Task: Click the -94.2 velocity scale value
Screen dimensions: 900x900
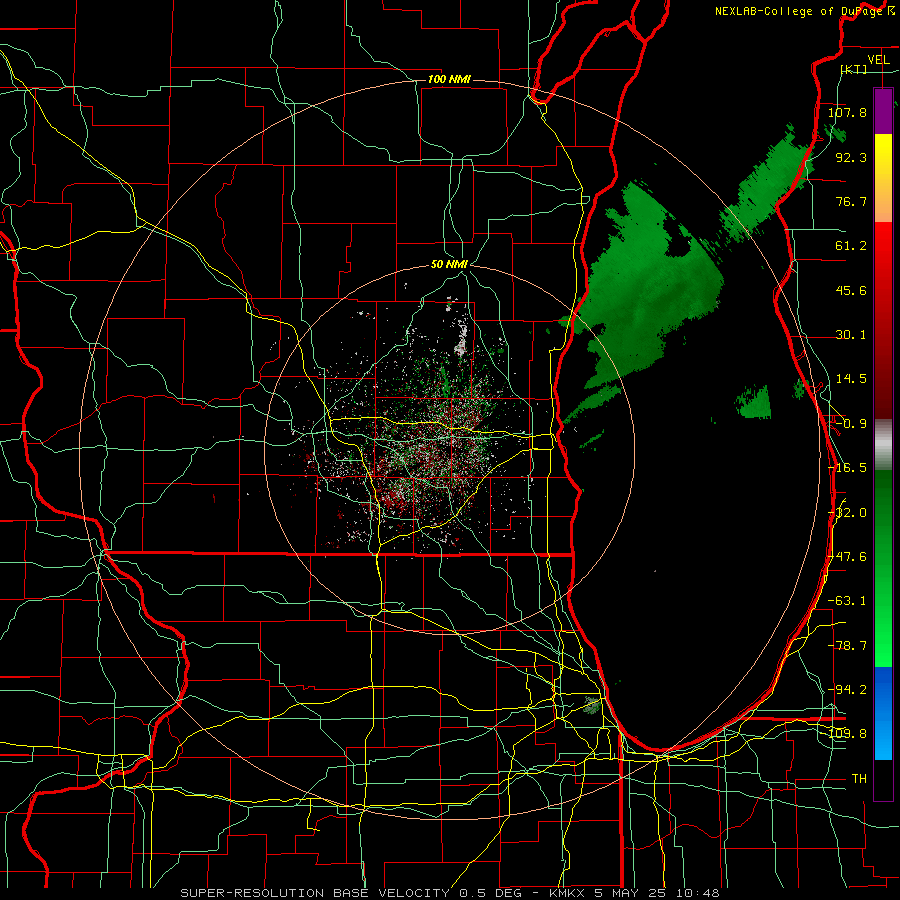Action: click(x=847, y=690)
